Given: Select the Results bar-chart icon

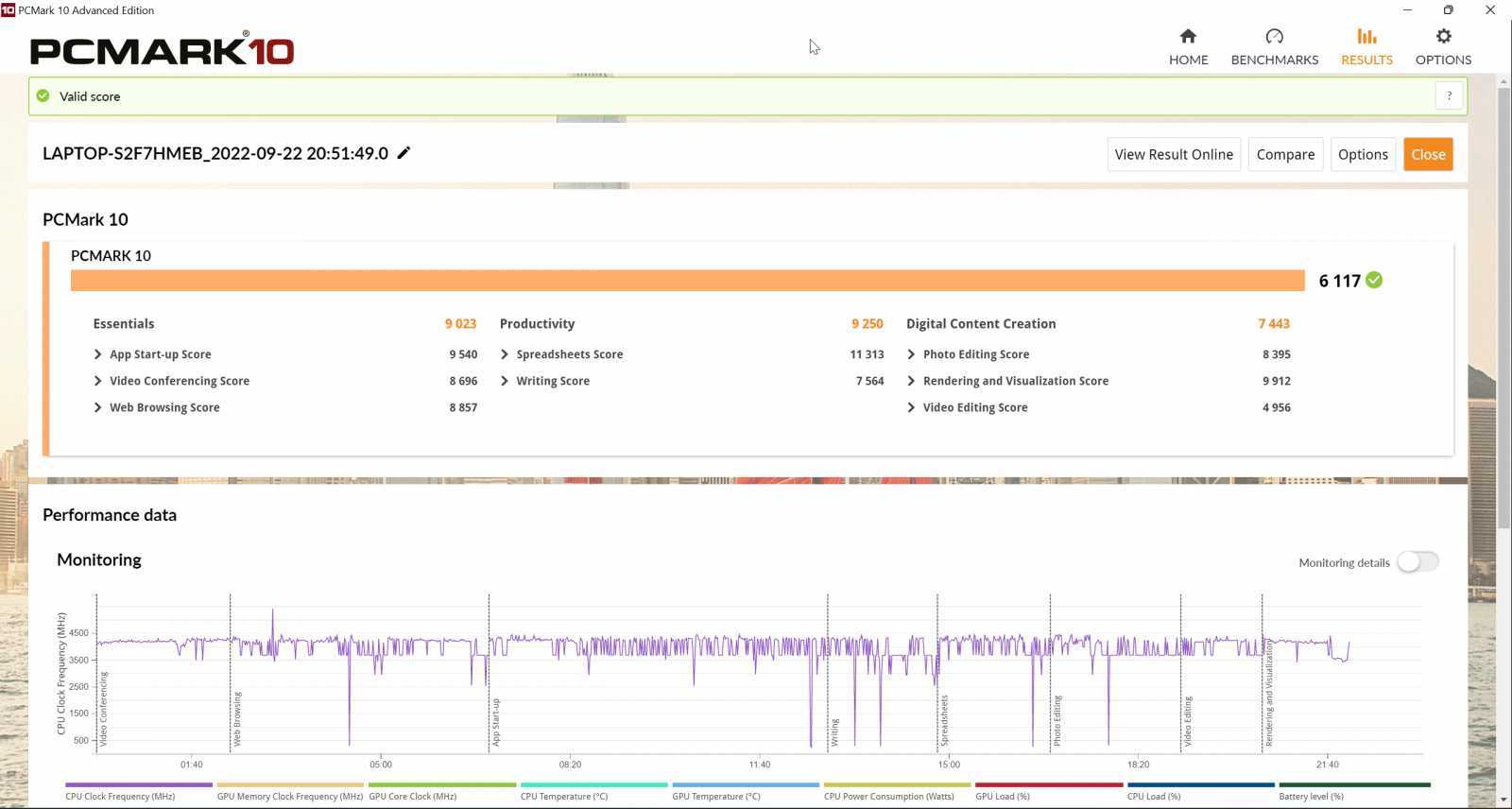Looking at the screenshot, I should point(1366,36).
